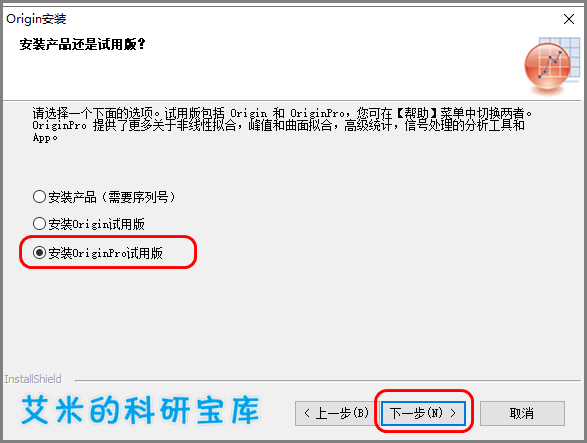Click the left chevron on 上一步 button
This screenshot has width=587, height=443.
307,413
